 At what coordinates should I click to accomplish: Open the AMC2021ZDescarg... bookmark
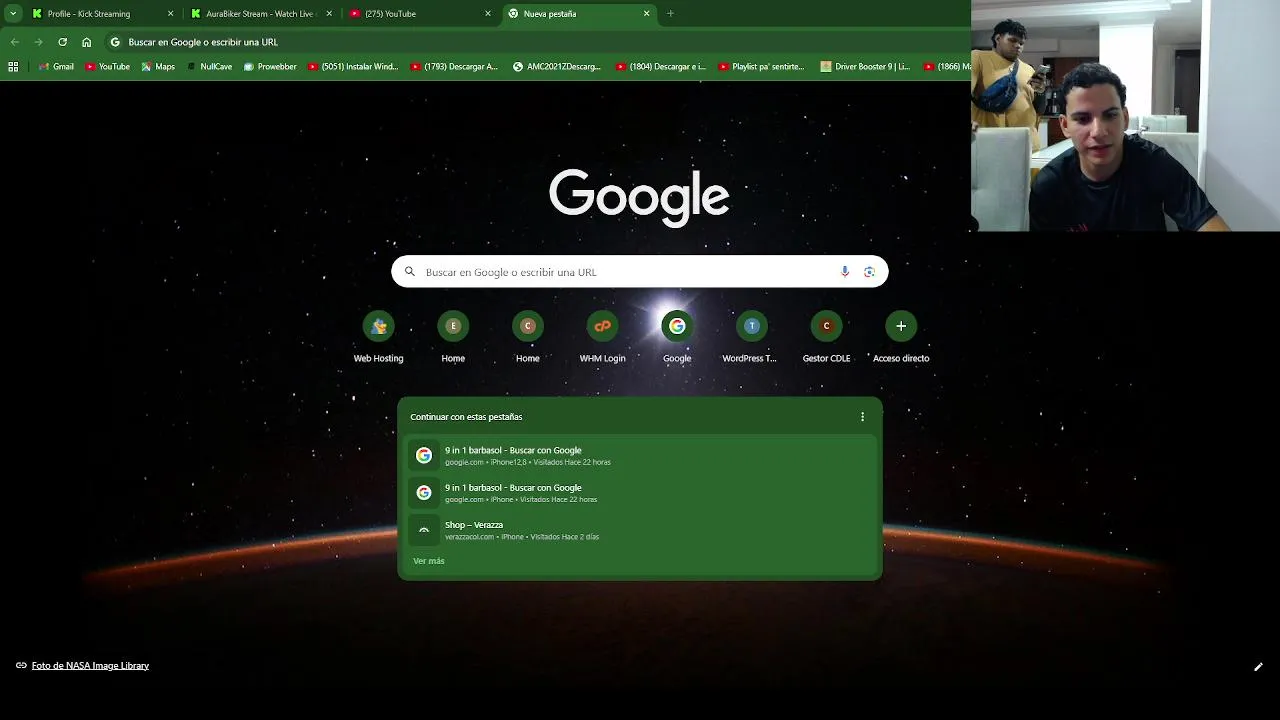[557, 67]
